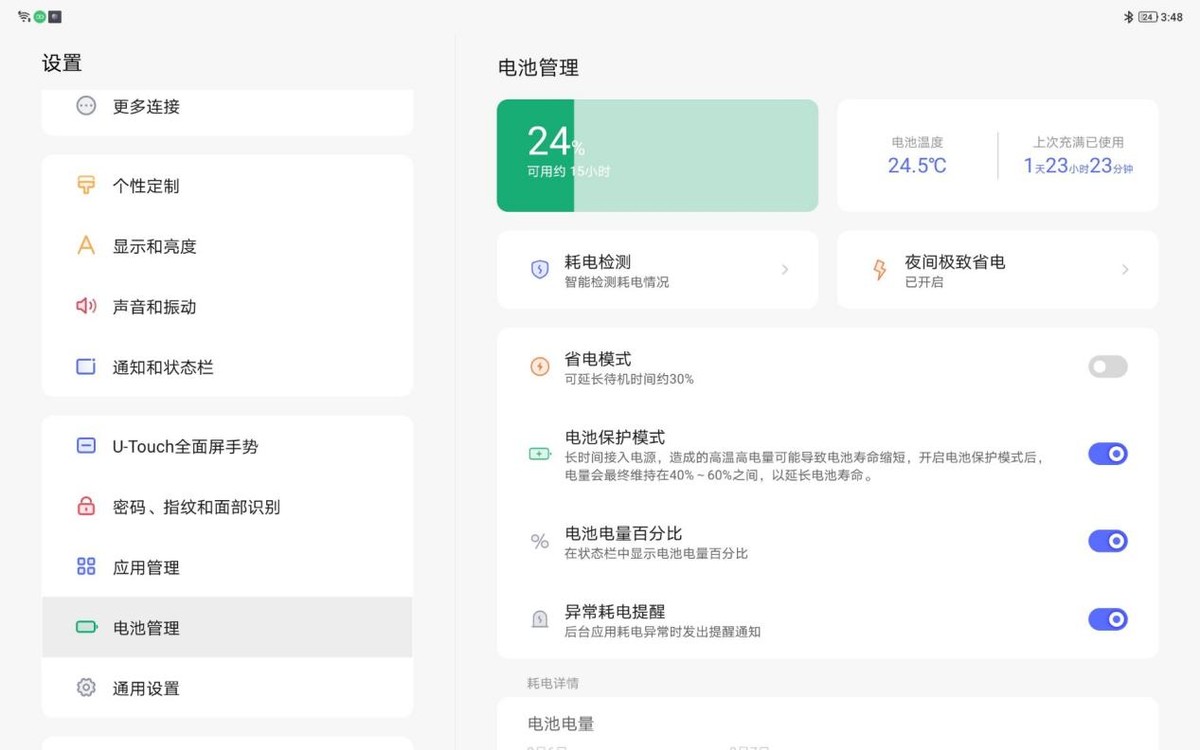Select the 个性定制 personalization icon
The width and height of the screenshot is (1200, 750).
pyautogui.click(x=87, y=186)
